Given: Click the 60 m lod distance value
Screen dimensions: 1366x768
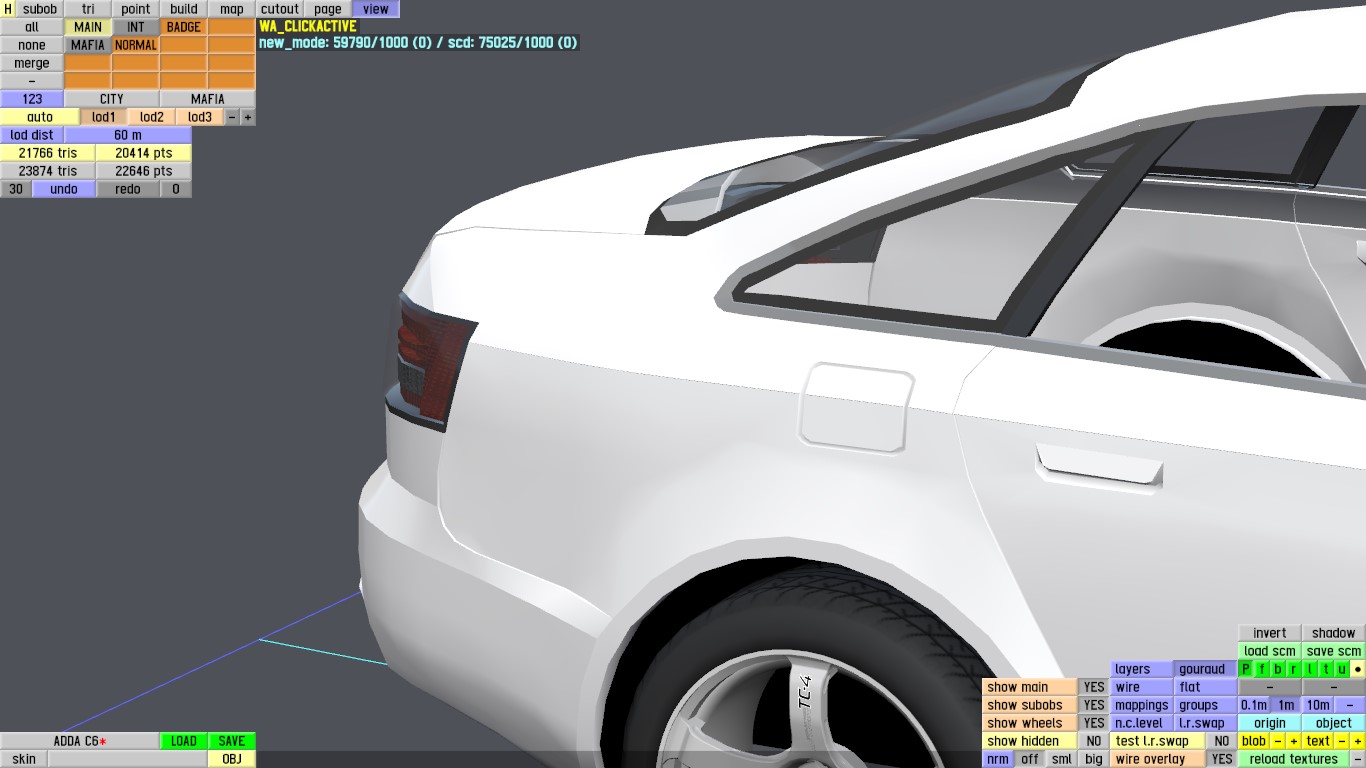Looking at the screenshot, I should (x=128, y=135).
